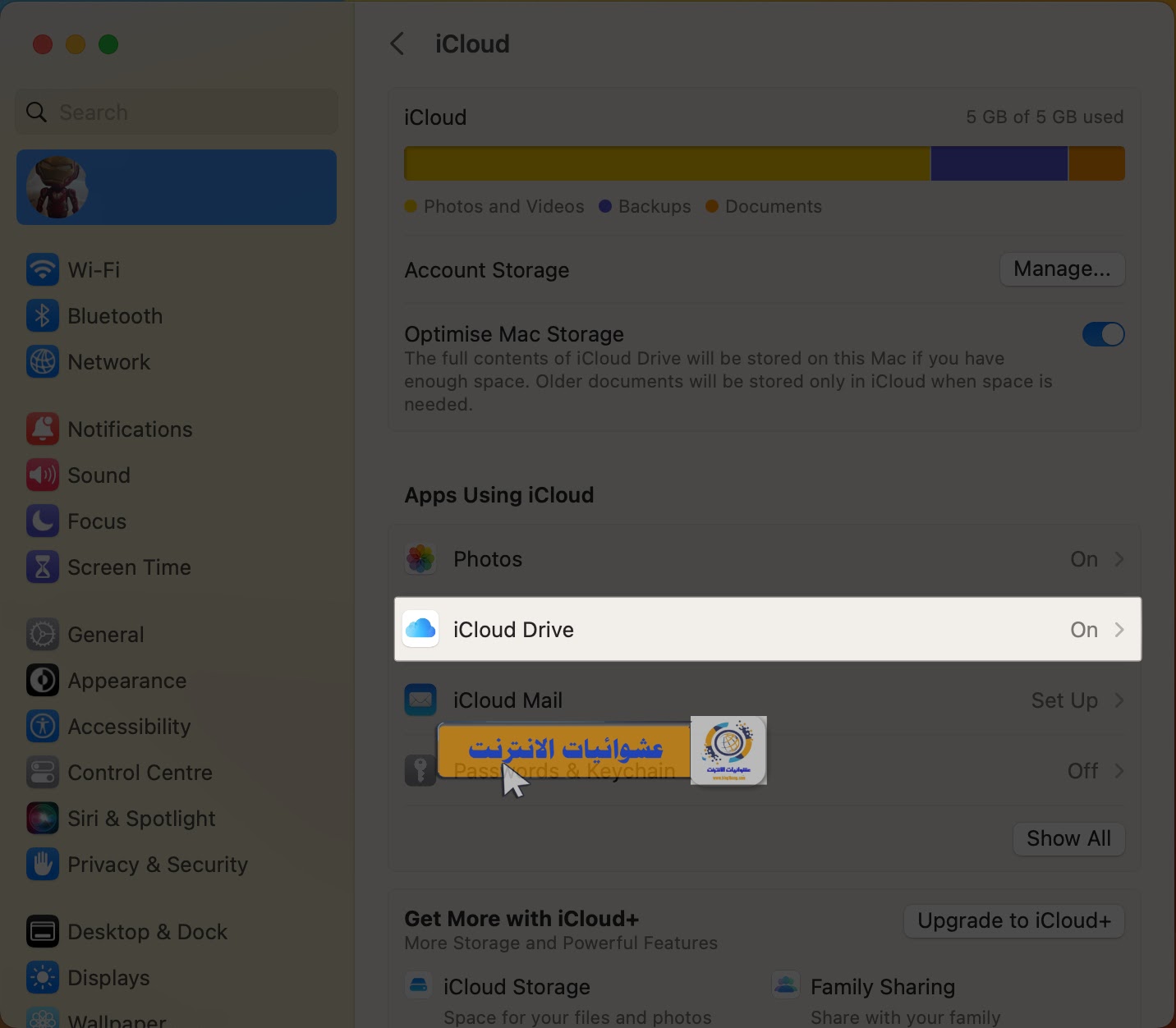Expand iCloud Drive row chevron
The height and width of the screenshot is (1028, 1176).
click(x=1119, y=630)
